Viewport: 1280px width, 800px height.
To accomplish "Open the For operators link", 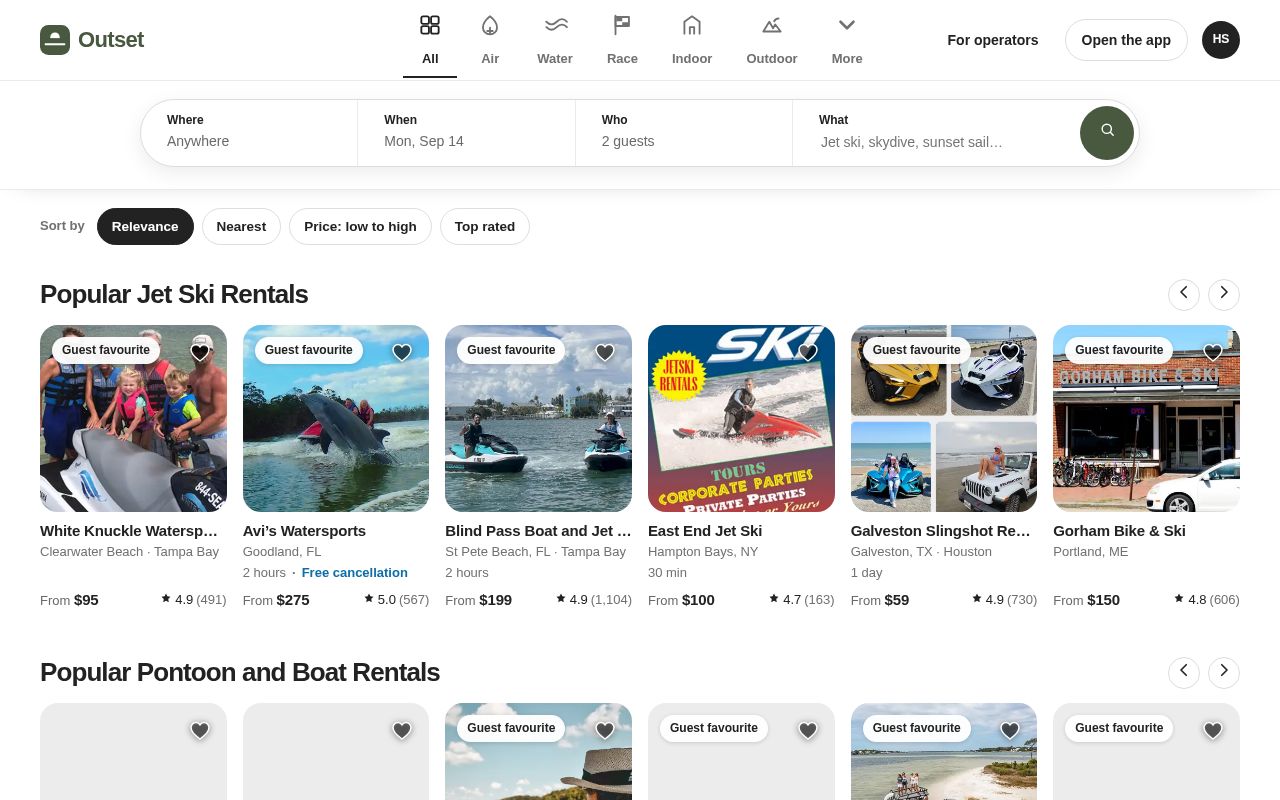I will click(993, 40).
